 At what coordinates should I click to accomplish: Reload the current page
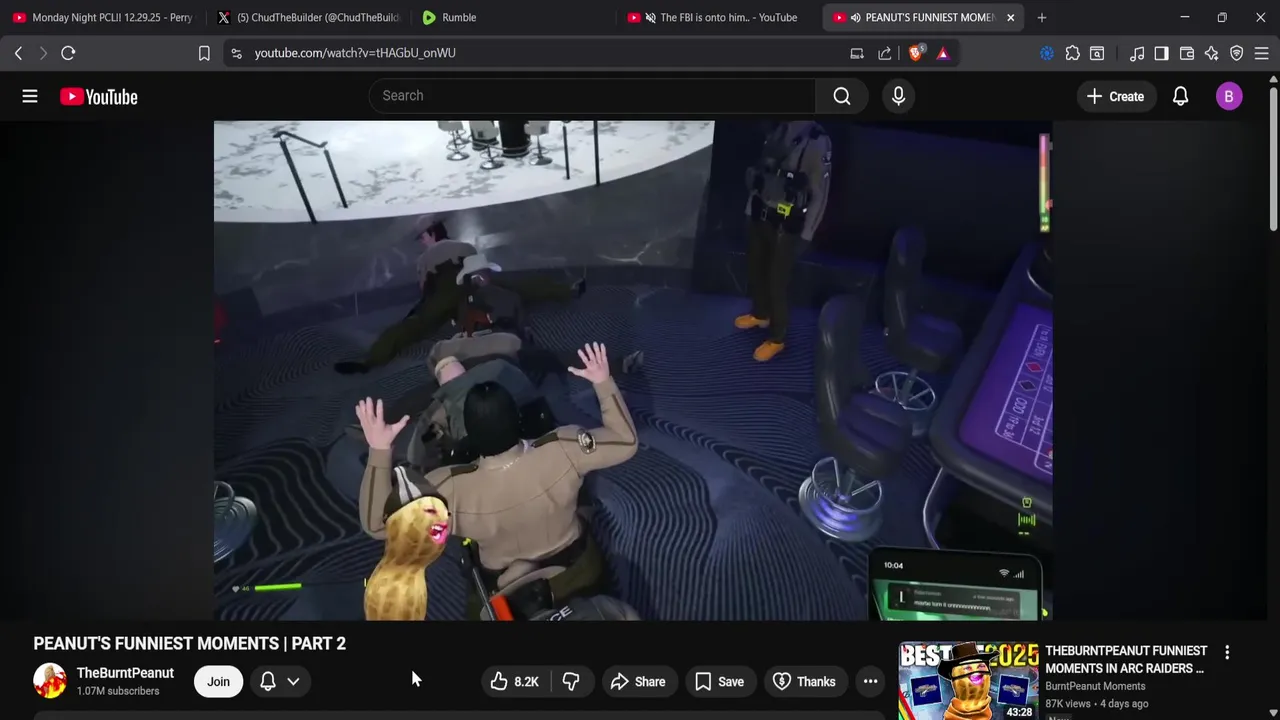point(68,53)
